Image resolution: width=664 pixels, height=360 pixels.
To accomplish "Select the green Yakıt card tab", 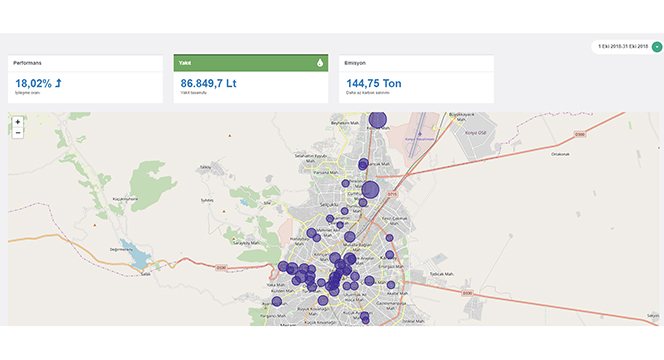I will click(x=251, y=63).
